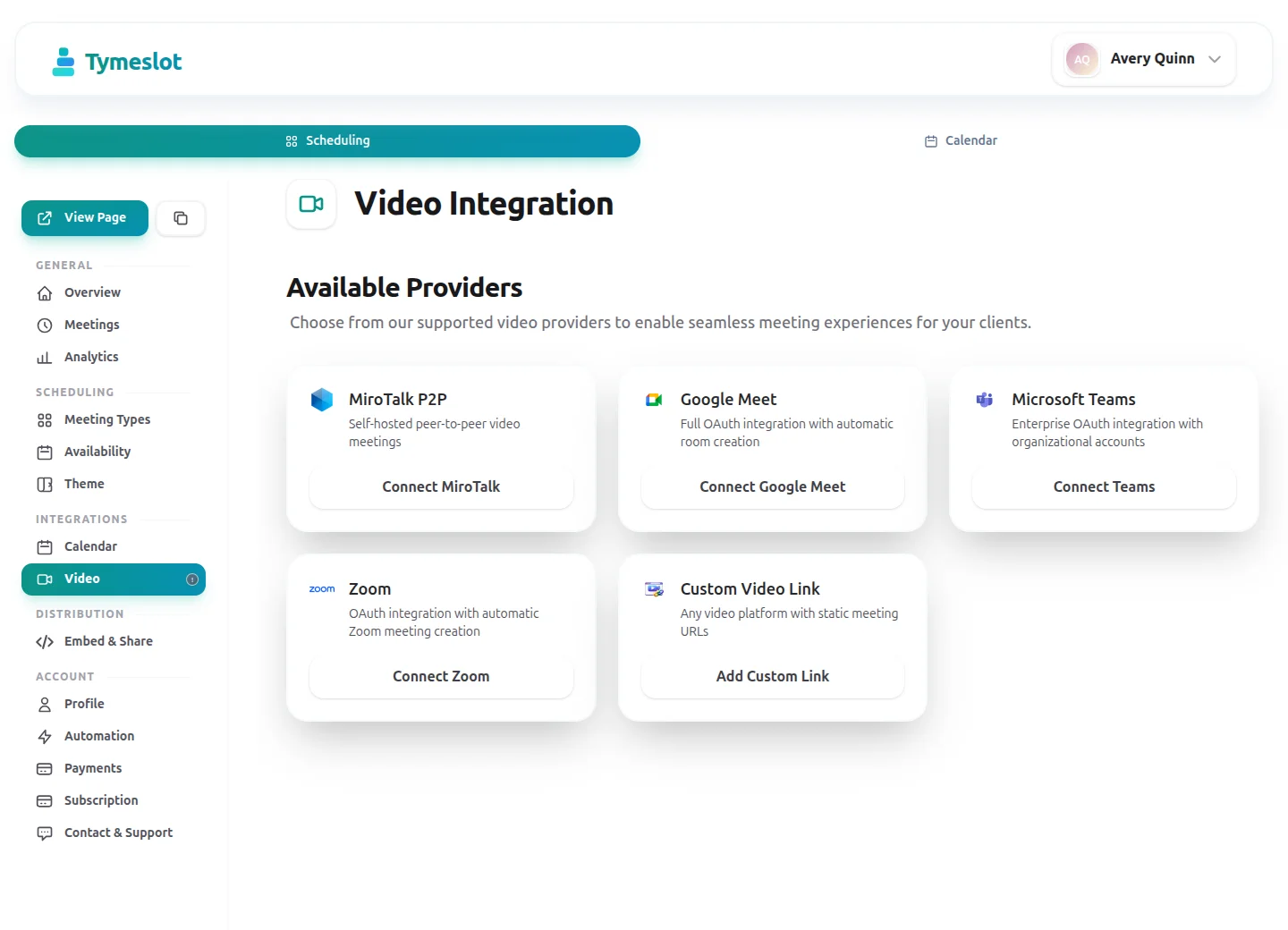
Task: Click the Add Custom Link button
Action: click(x=773, y=676)
